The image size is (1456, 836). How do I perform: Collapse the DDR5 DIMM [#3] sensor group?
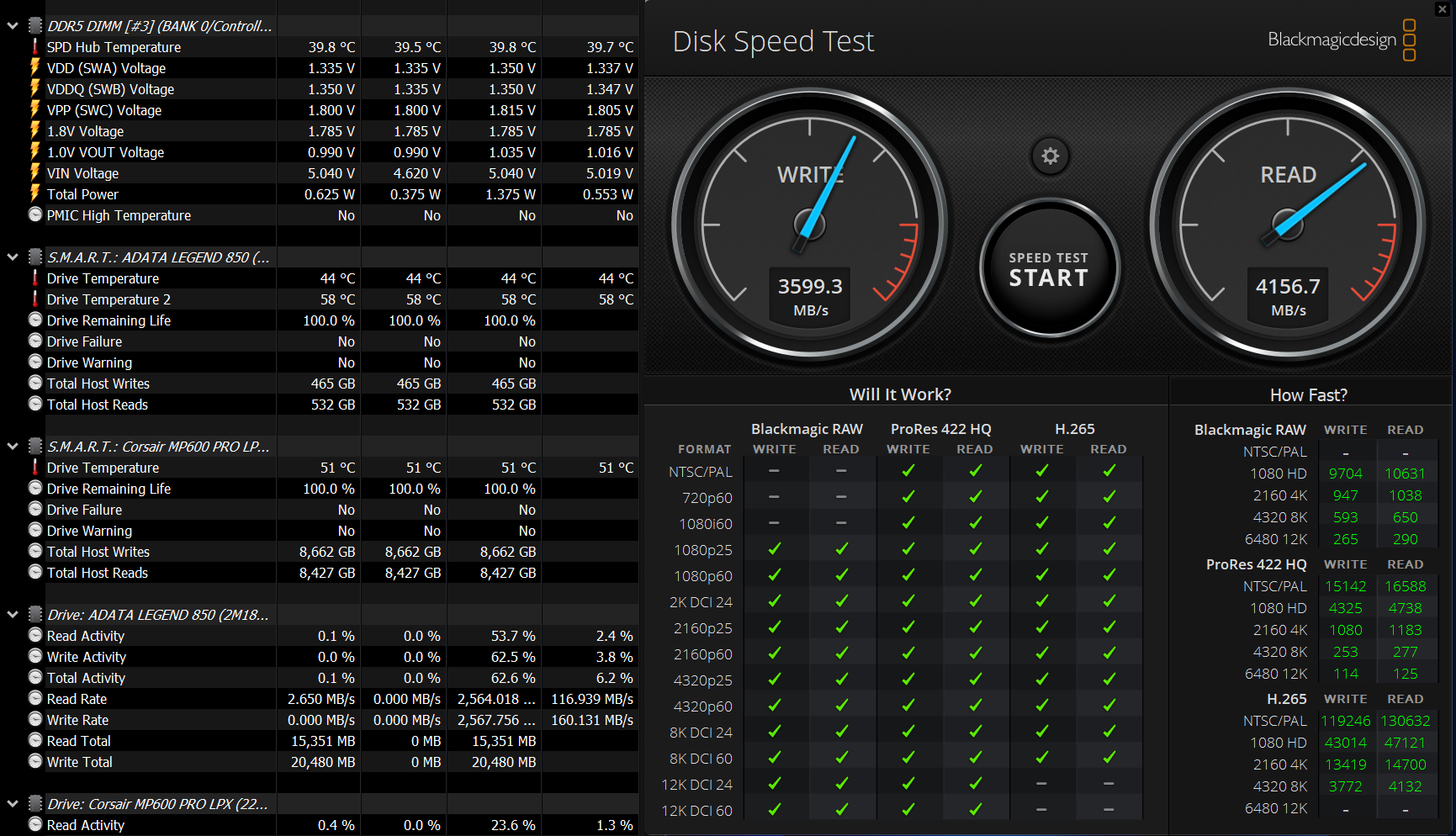[x=13, y=26]
